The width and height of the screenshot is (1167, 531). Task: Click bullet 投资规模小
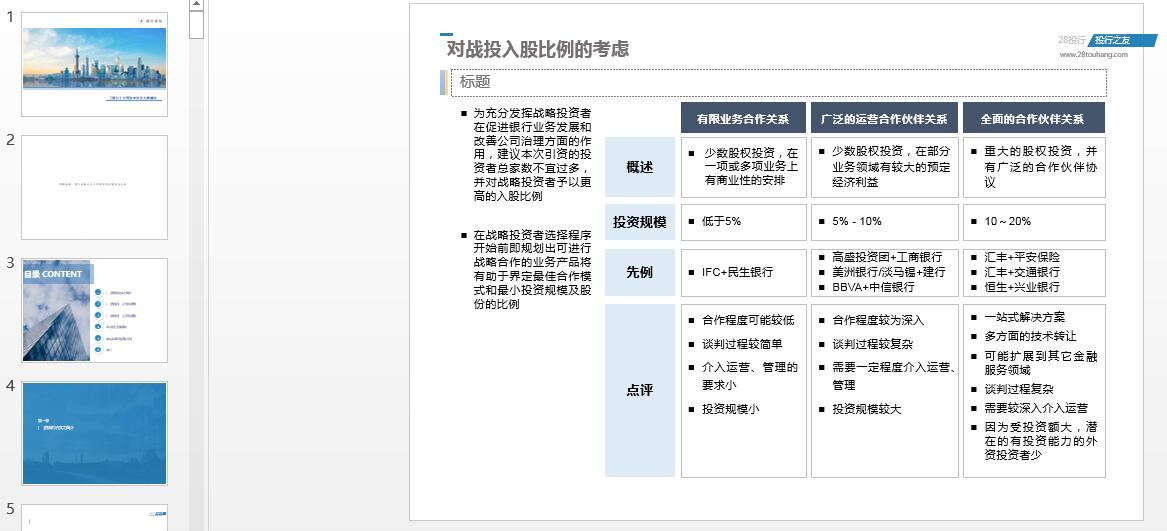730,409
